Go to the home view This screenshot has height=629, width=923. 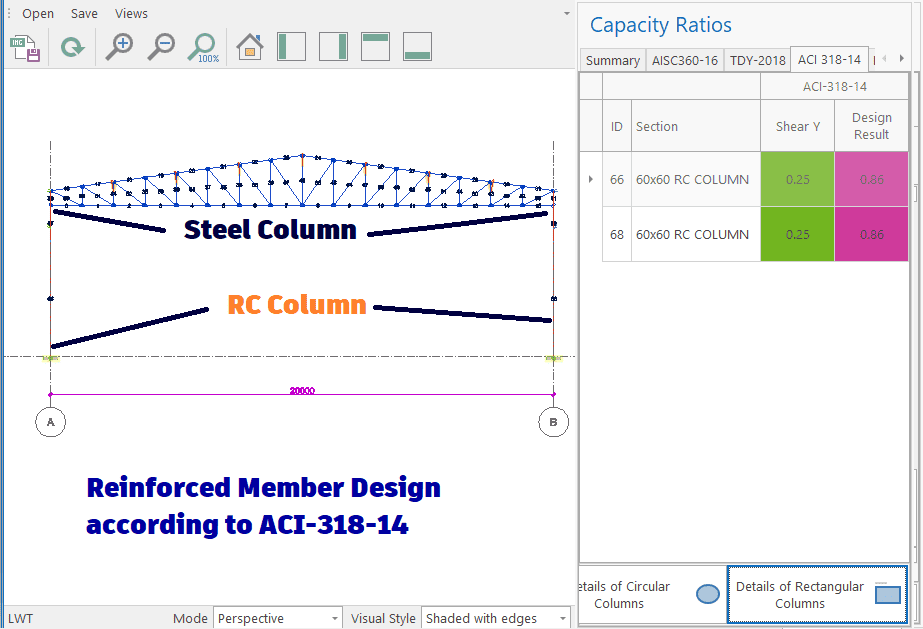[249, 47]
